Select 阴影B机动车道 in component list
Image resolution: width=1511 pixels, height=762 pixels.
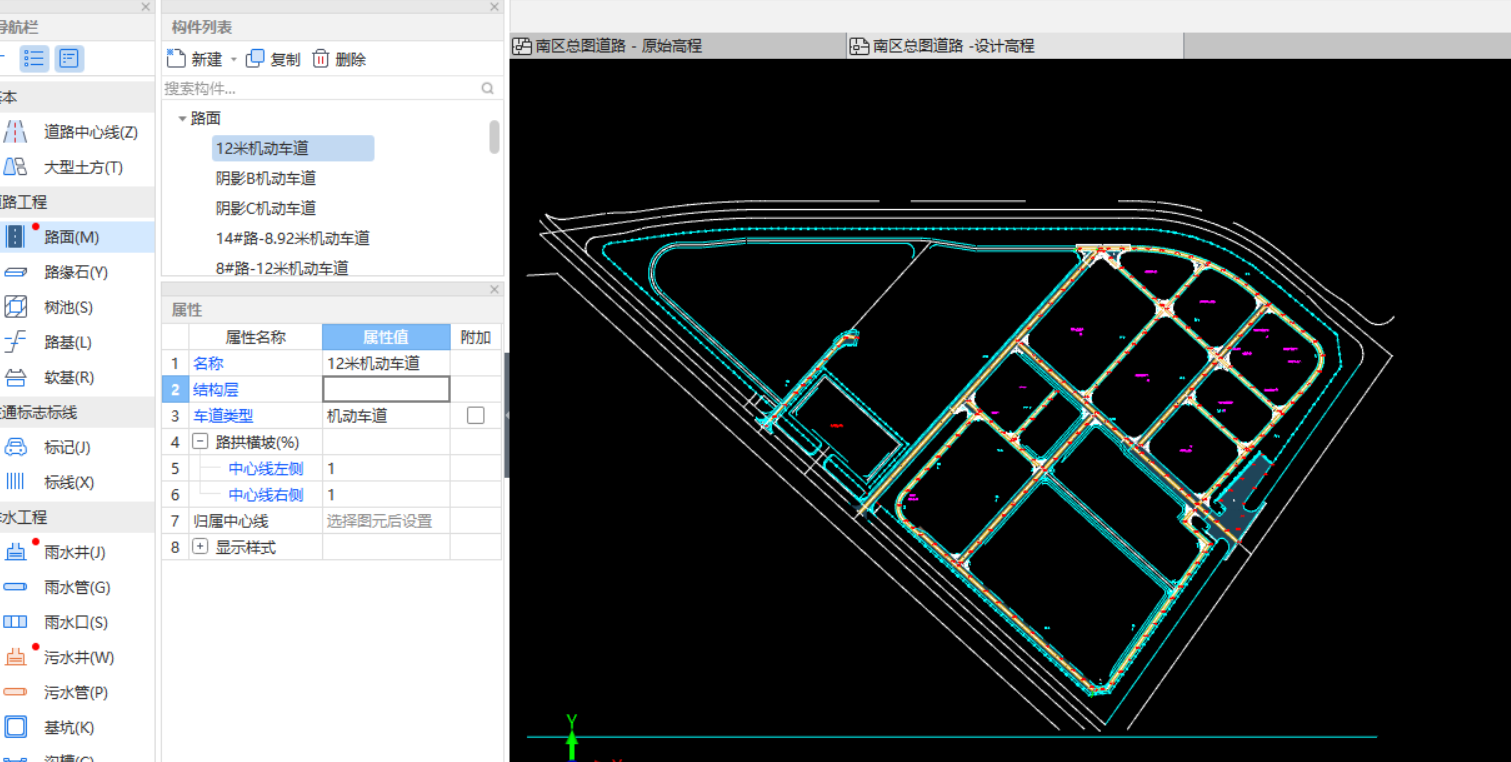tap(266, 178)
